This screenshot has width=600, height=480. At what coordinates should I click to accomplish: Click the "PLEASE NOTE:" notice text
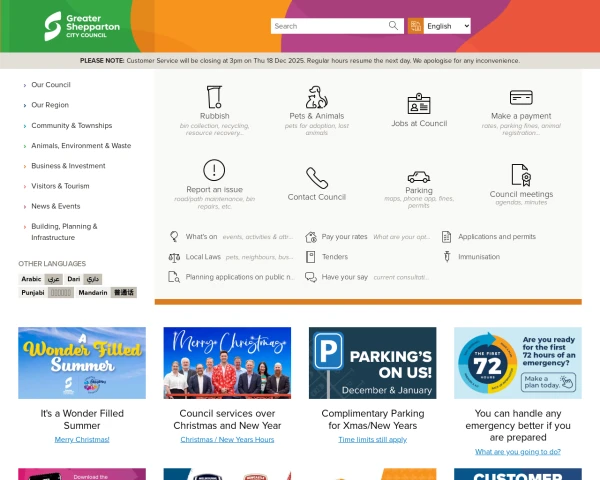[102, 60]
